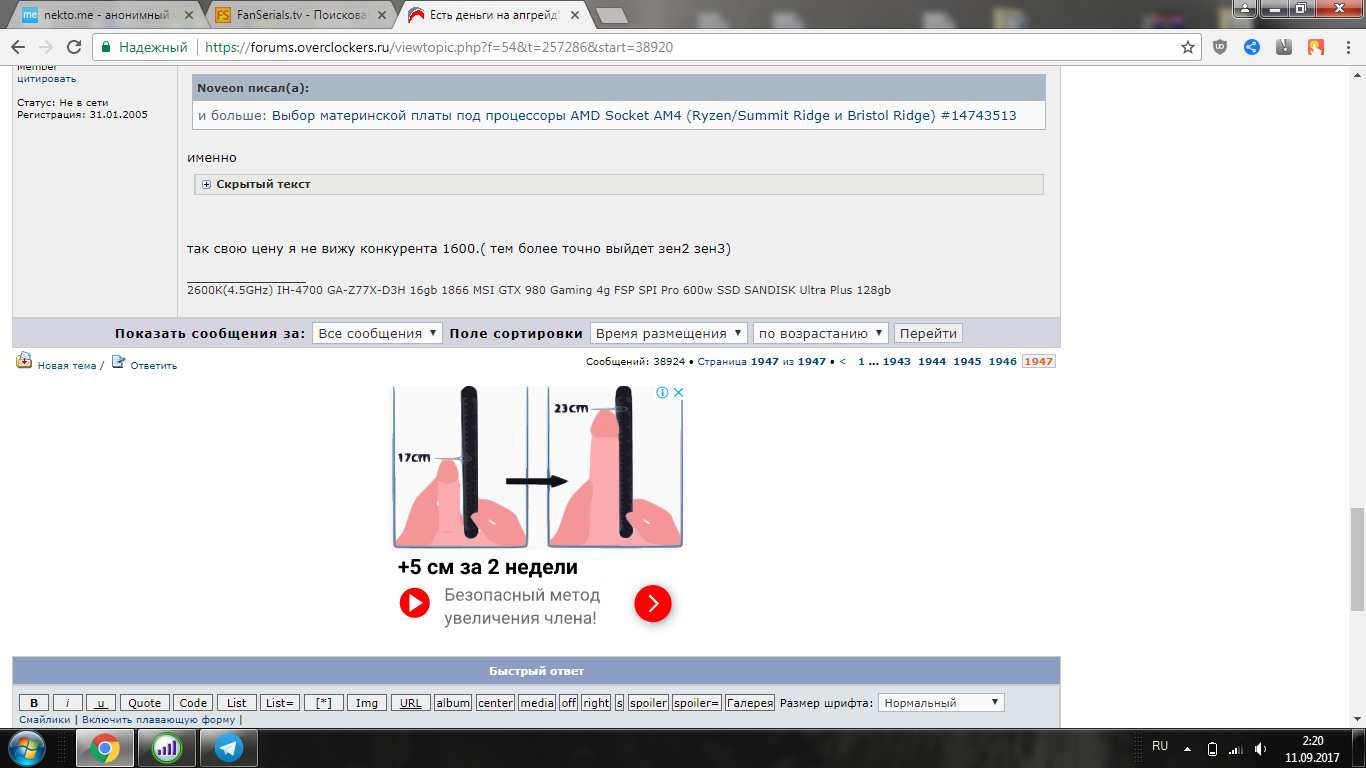Screen dimensions: 1366x768
Task: Click the underline u formatting button
Action: click(x=101, y=703)
